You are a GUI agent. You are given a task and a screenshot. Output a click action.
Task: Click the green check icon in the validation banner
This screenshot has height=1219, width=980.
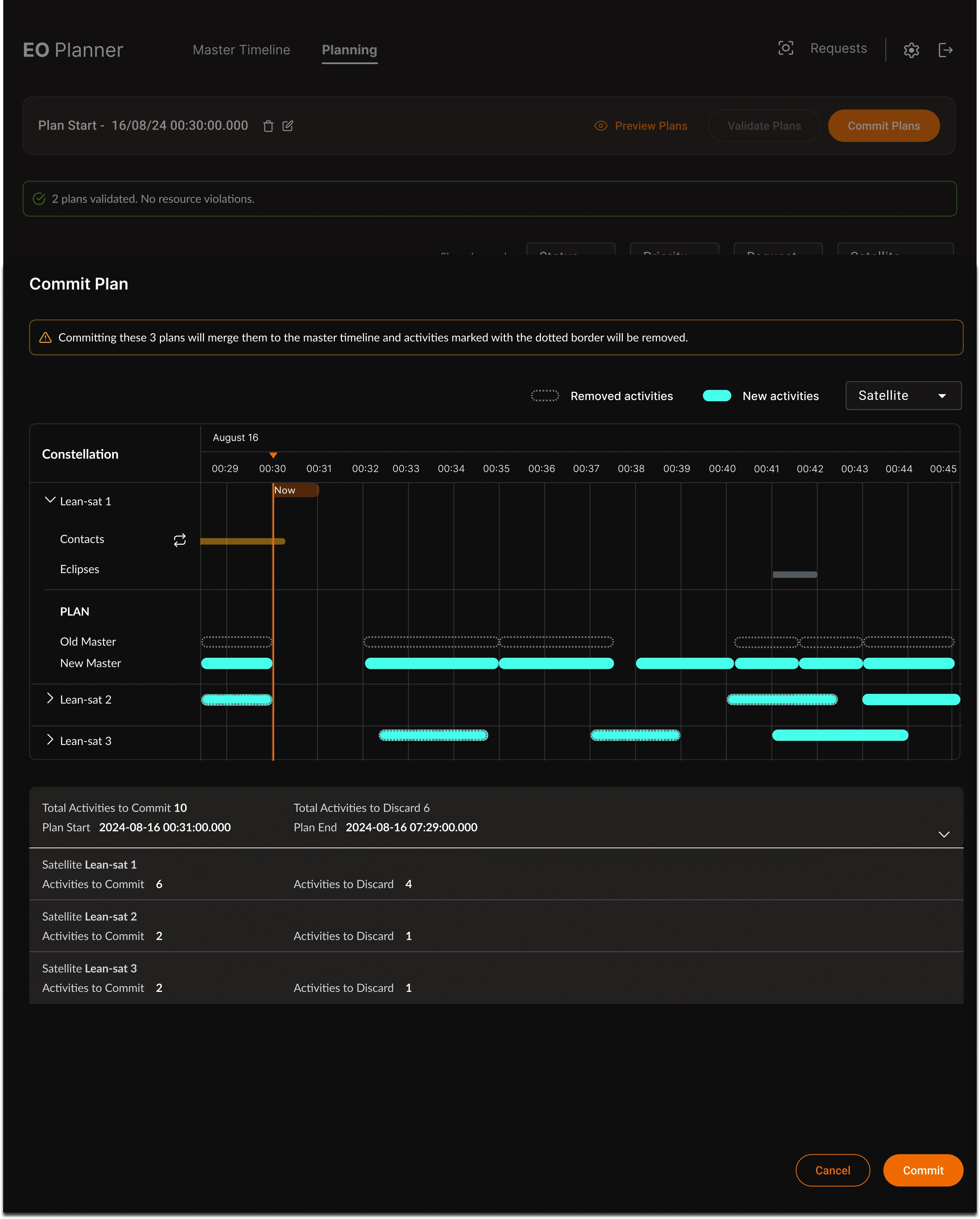coord(39,199)
